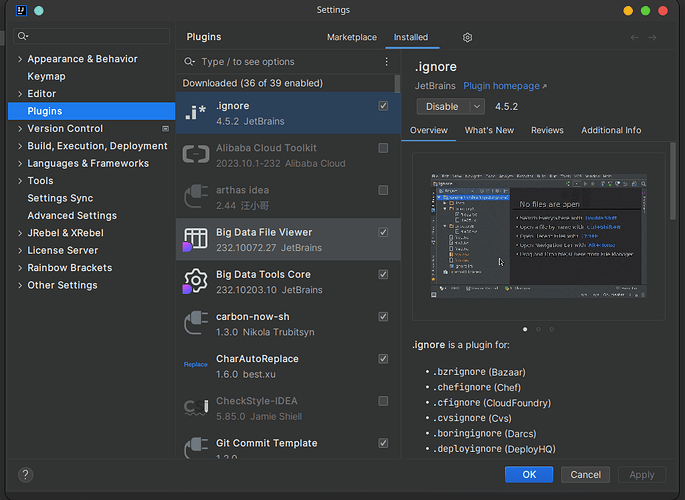This screenshot has width=685, height=500.
Task: Click the Version Control project-level marker icon
Action: pyautogui.click(x=166, y=128)
